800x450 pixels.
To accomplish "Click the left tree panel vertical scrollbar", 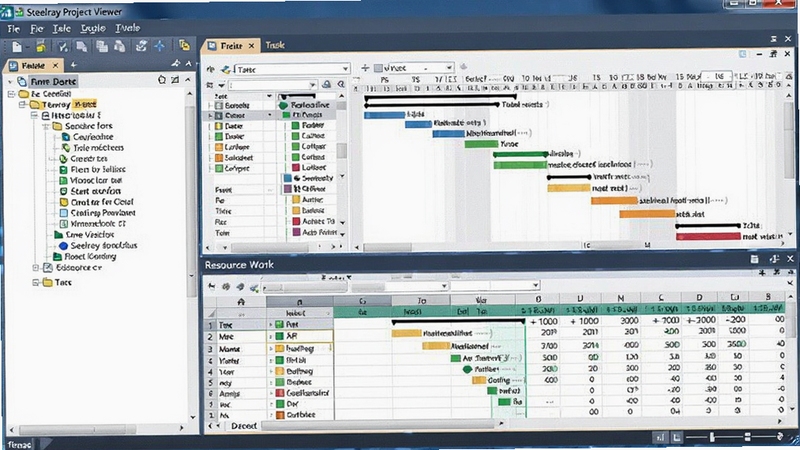I will [x=192, y=200].
